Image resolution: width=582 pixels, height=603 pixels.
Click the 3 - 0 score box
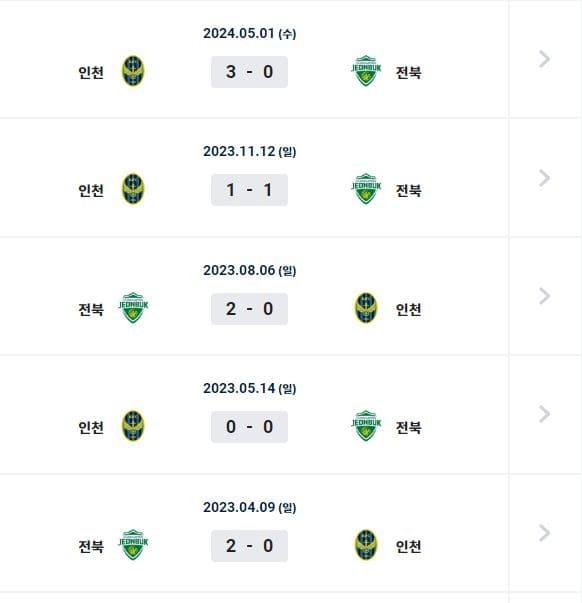pyautogui.click(x=249, y=72)
